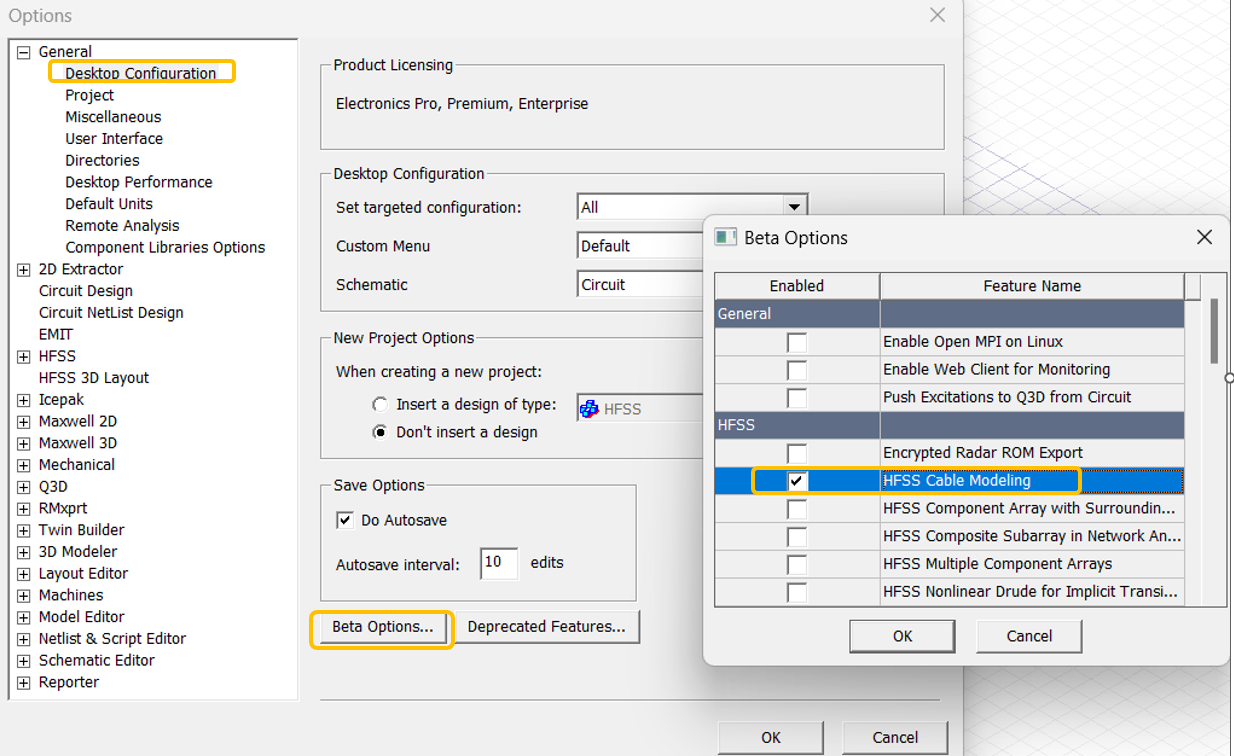Screen dimensions: 1234x756
Task: Click the Encrypted Radar ROM Export text
Action: pyautogui.click(x=983, y=453)
